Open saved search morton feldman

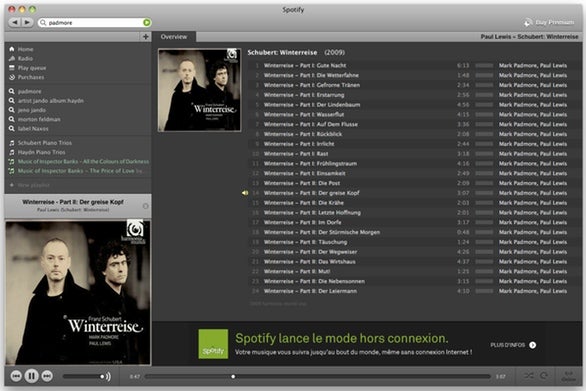tap(39, 120)
